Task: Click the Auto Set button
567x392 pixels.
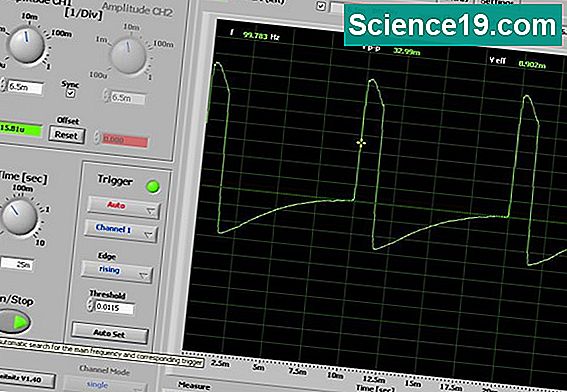Action: 110,333
